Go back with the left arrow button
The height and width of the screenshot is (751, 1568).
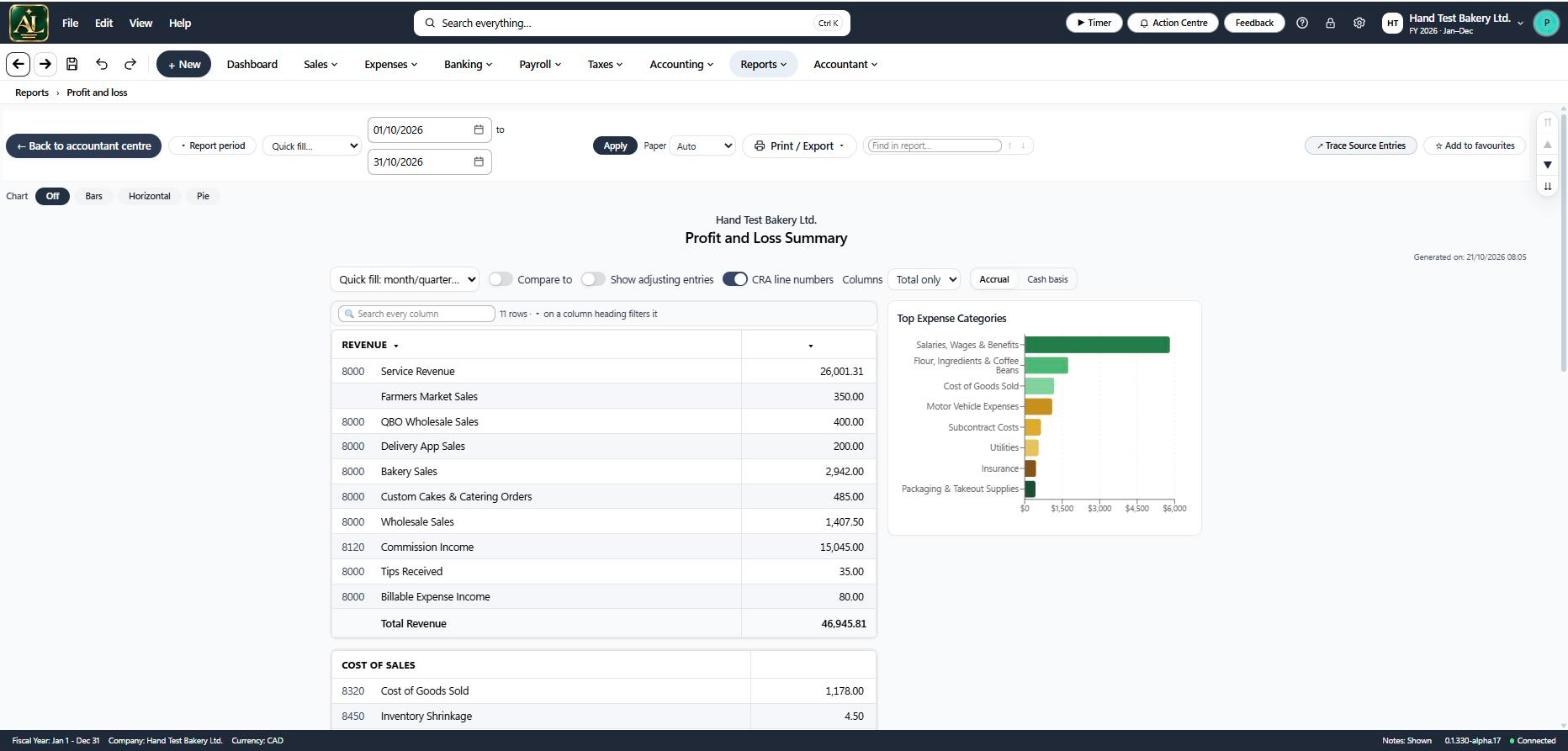pyautogui.click(x=18, y=64)
